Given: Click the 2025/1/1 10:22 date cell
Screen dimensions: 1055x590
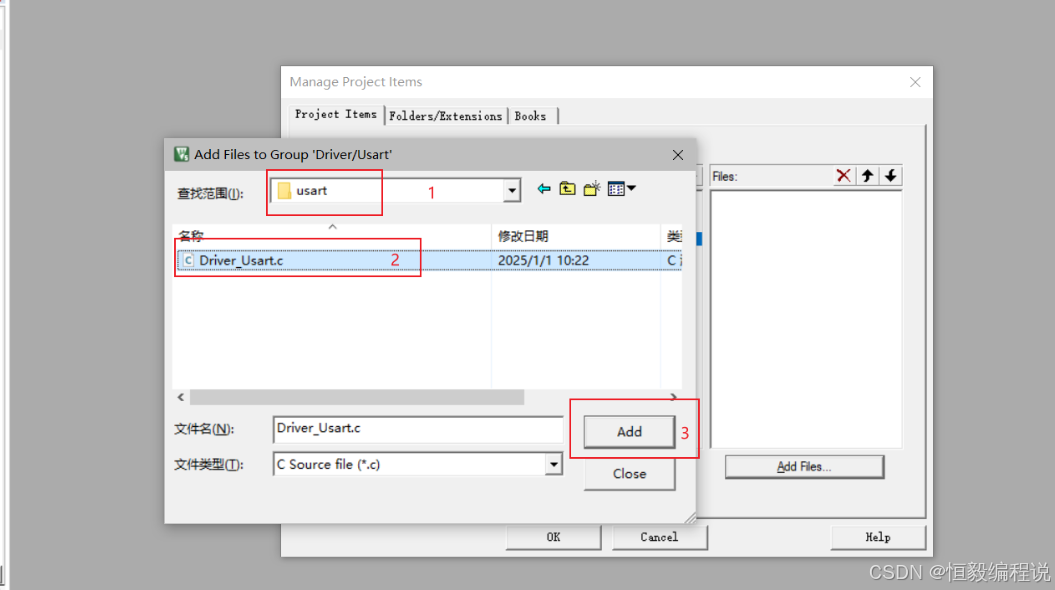Looking at the screenshot, I should (544, 260).
